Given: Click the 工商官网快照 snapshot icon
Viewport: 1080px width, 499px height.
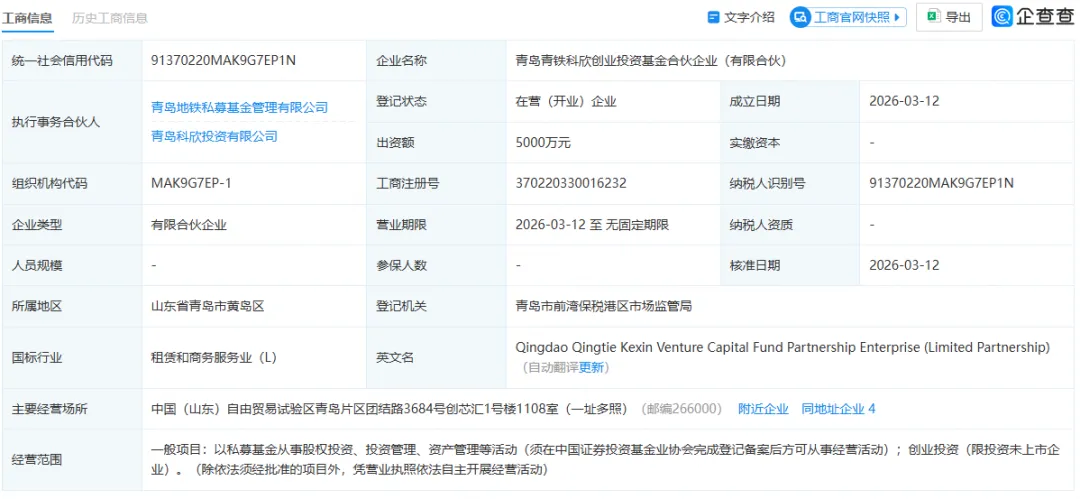Looking at the screenshot, I should click(x=802, y=18).
